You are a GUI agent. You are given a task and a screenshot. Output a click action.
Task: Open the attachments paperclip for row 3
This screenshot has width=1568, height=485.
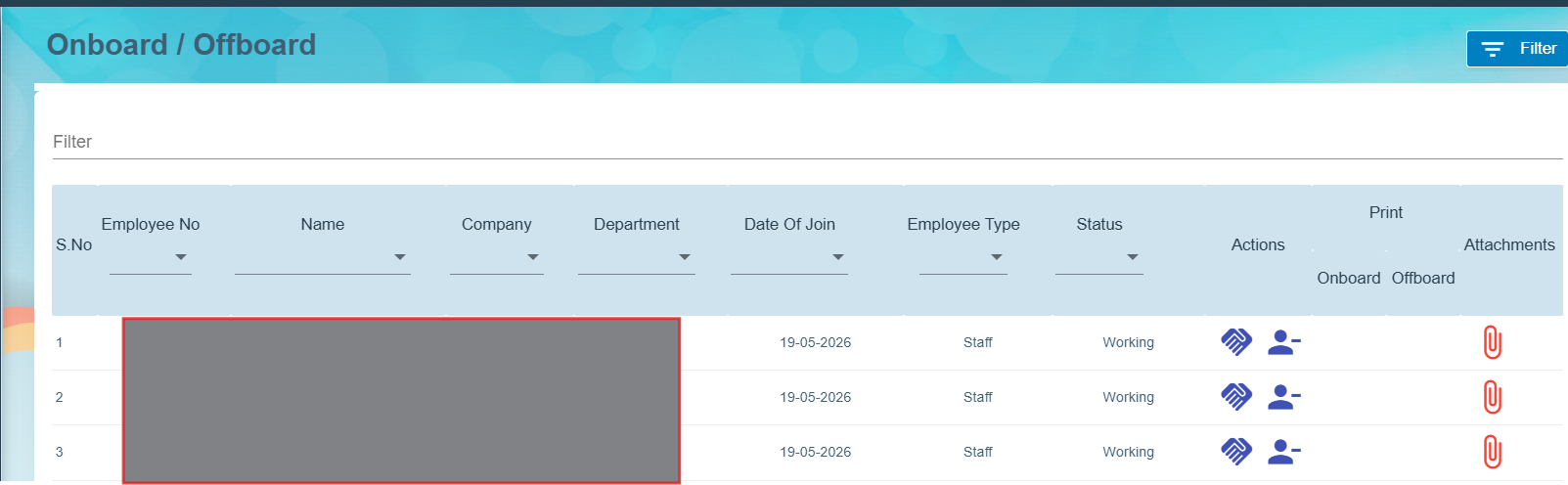[1493, 452]
